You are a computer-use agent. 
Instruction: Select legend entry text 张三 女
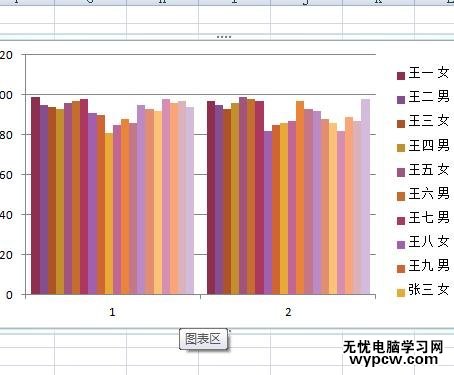[x=429, y=290]
